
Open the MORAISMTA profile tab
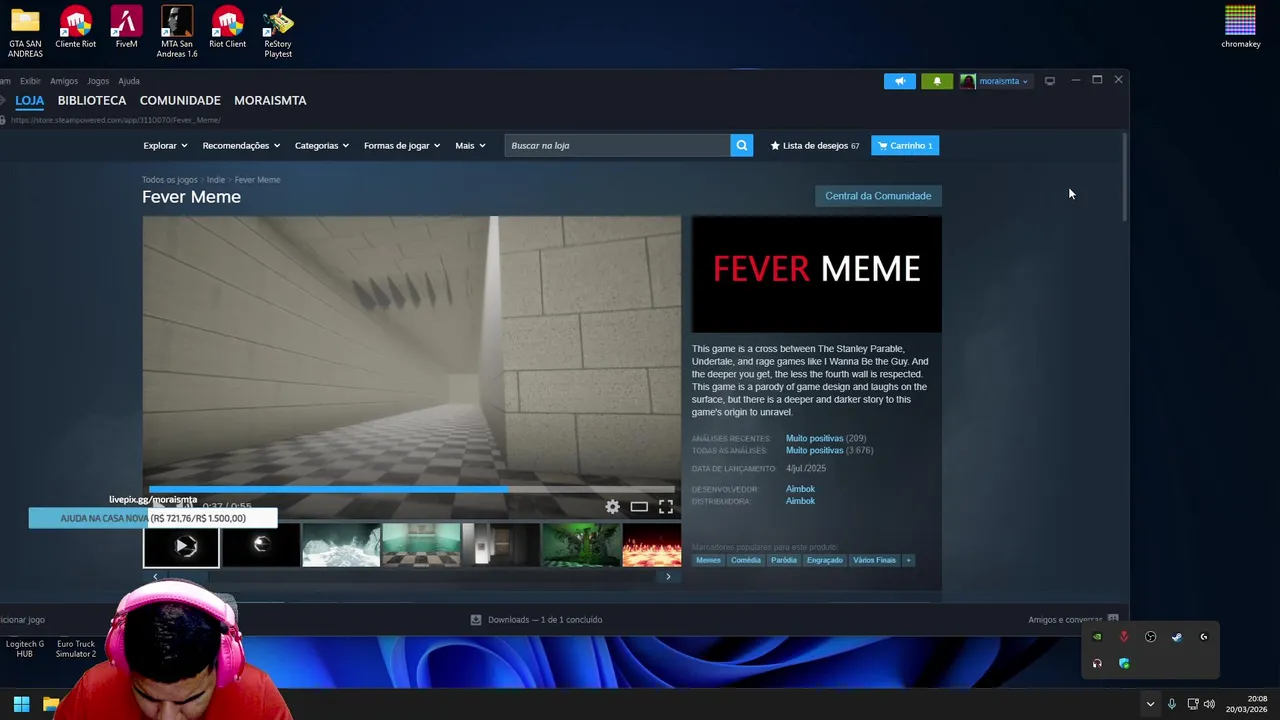pyautogui.click(x=270, y=101)
